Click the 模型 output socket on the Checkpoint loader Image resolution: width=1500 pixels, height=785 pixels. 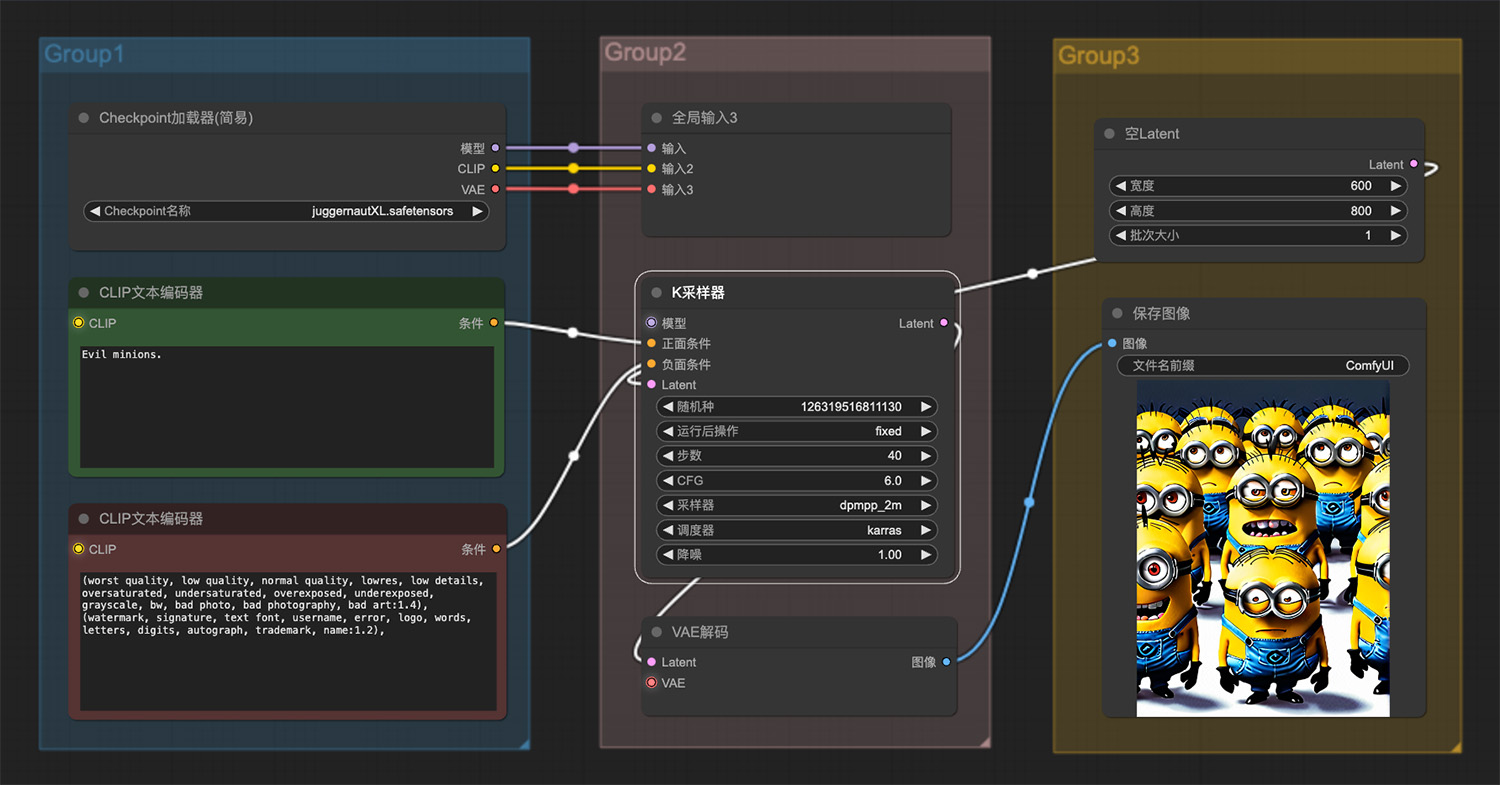tap(495, 148)
